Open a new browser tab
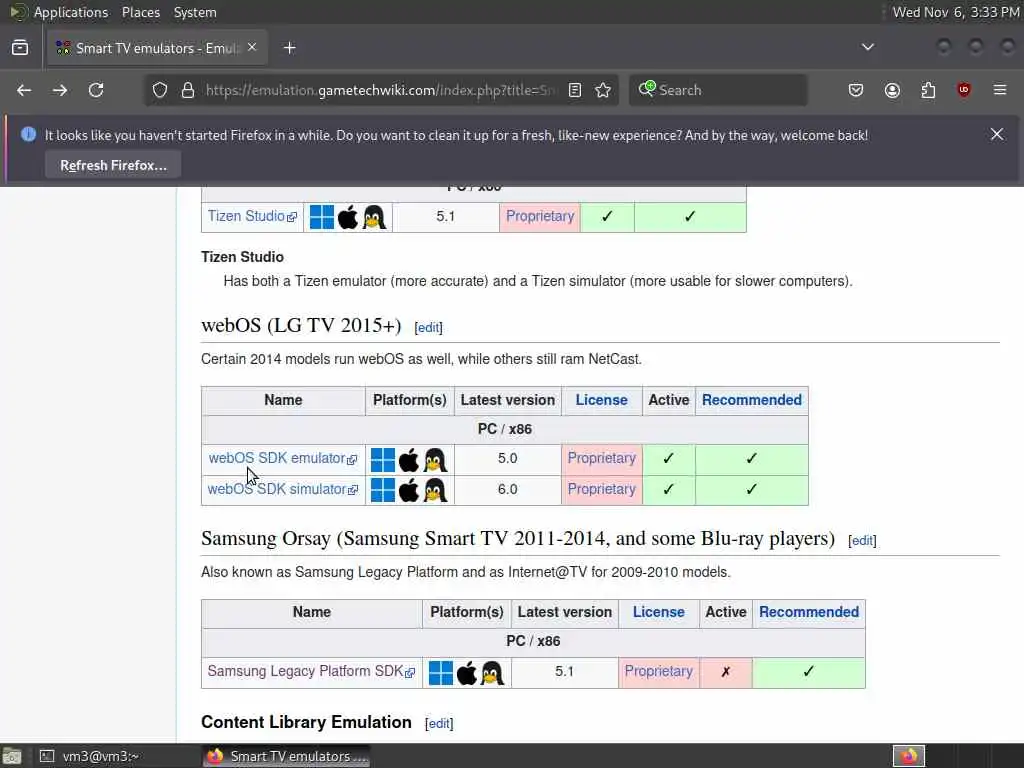Screen dimensions: 1024x768 (289, 48)
